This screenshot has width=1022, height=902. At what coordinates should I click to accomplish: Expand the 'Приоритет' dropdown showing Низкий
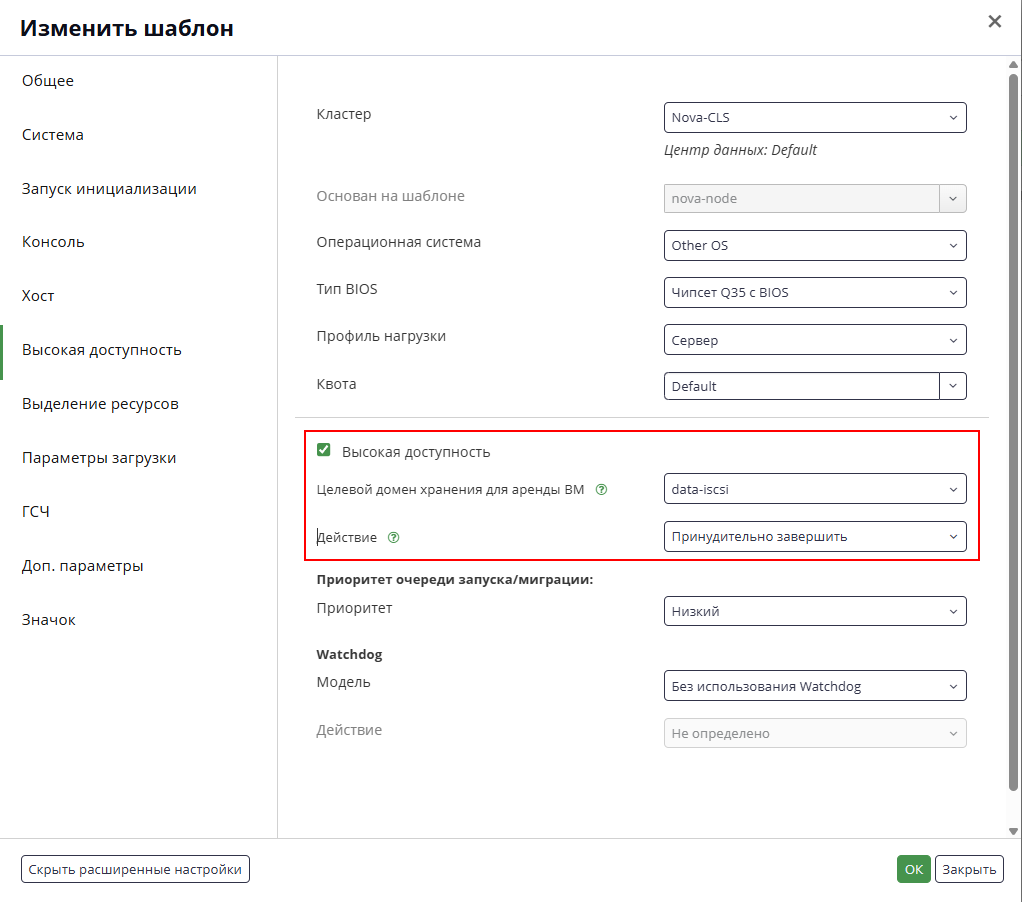click(815, 611)
